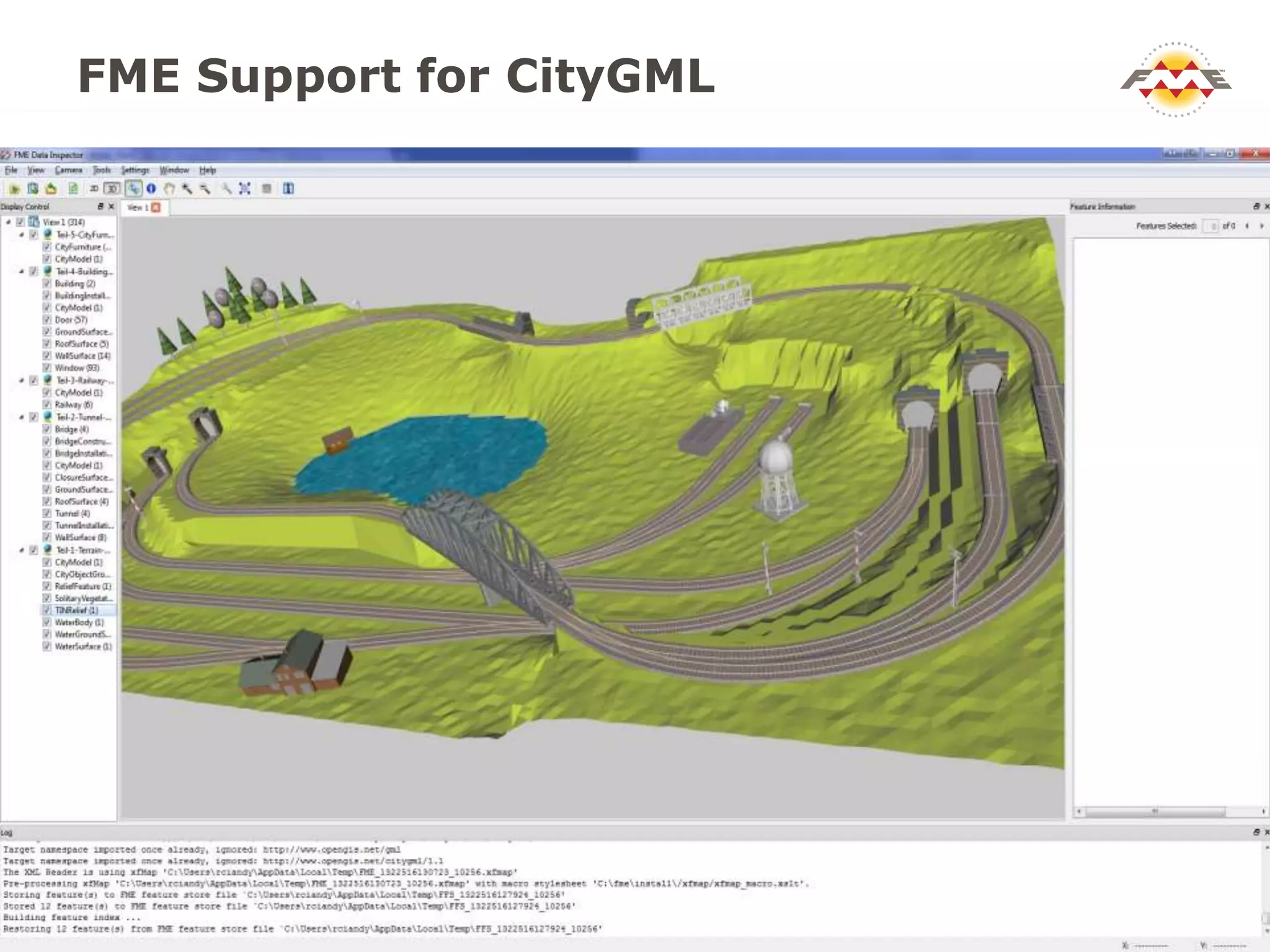
Task: Go to previous selected feature
Action: pyautogui.click(x=1247, y=226)
